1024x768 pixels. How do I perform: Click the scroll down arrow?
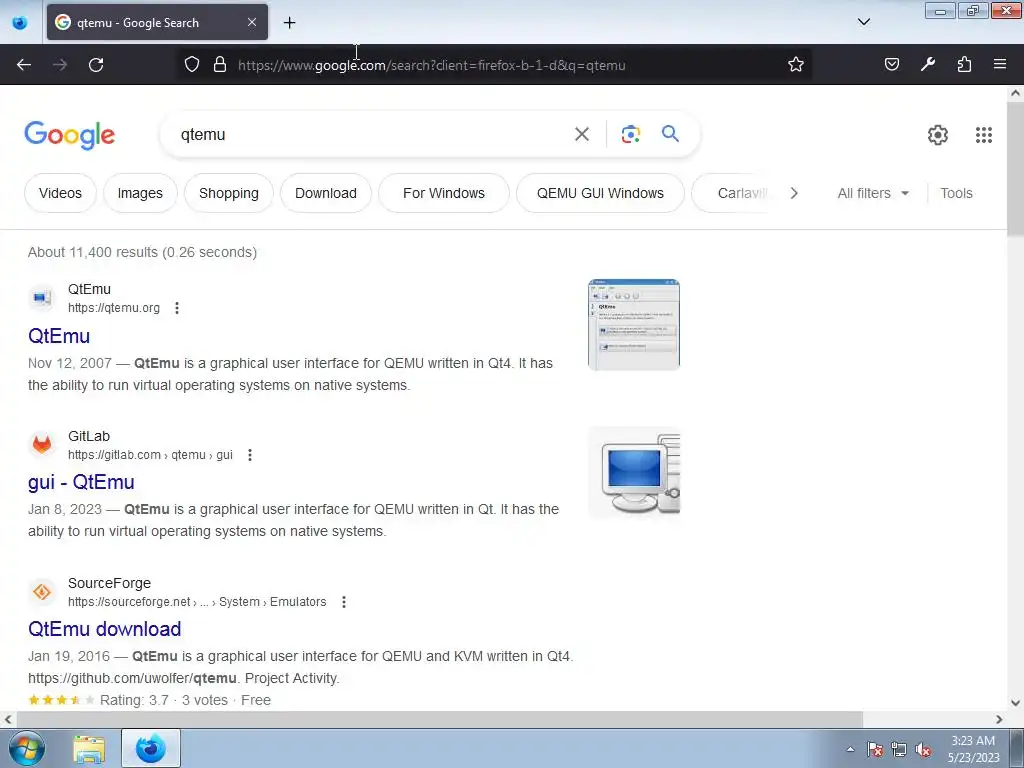1015,703
